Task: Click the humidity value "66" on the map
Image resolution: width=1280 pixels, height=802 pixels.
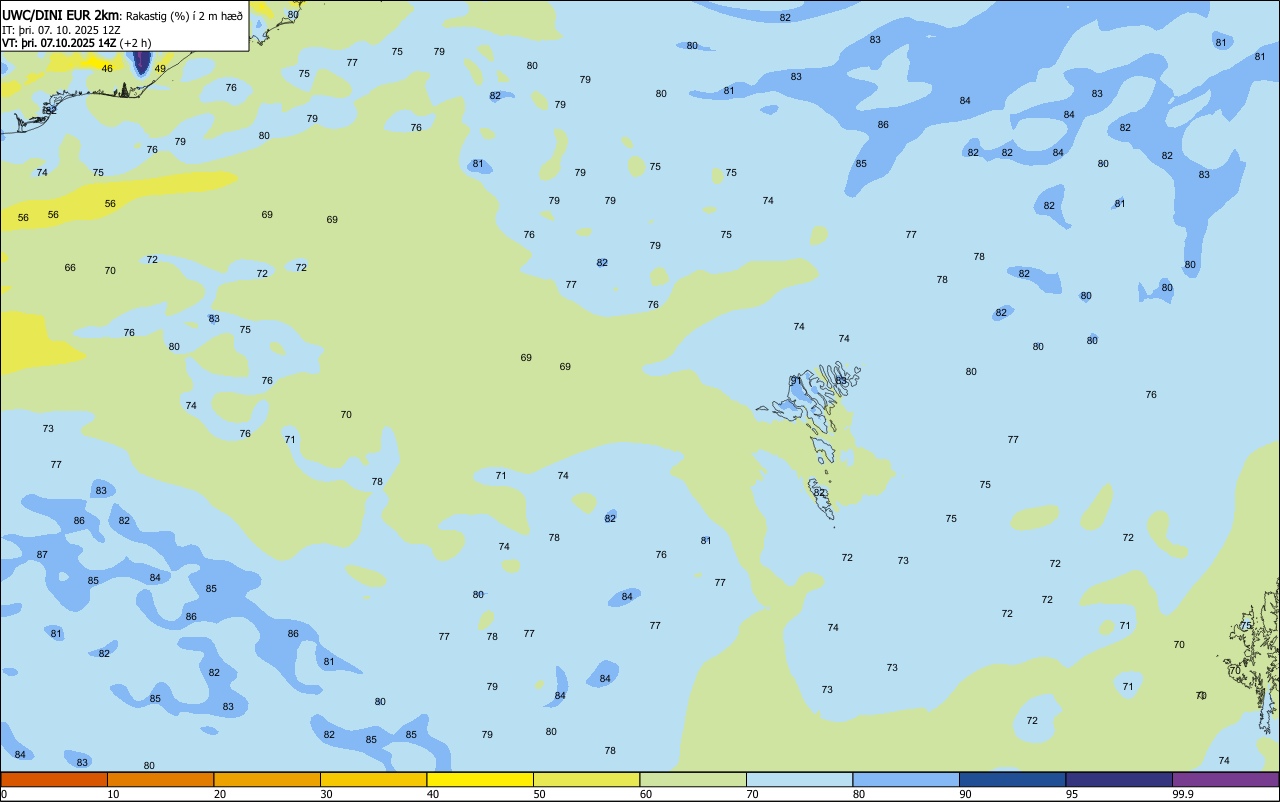Action: 70,268
